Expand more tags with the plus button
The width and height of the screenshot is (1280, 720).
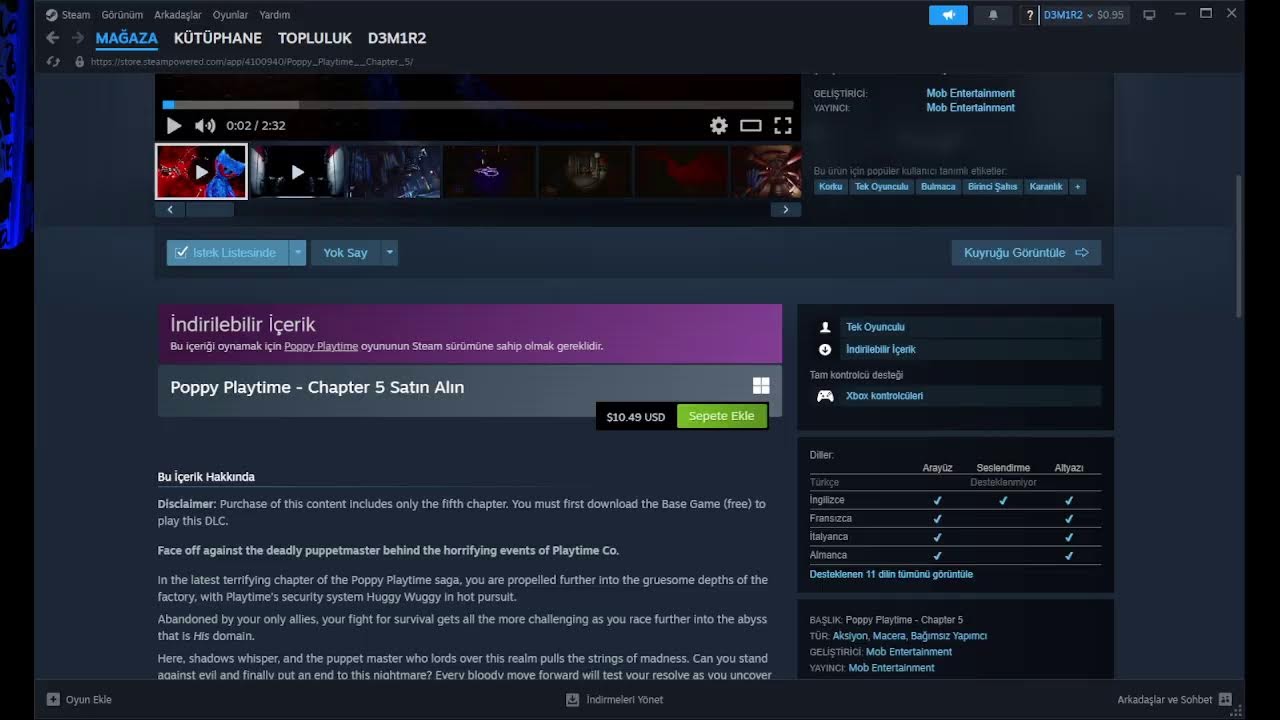pos(1077,187)
